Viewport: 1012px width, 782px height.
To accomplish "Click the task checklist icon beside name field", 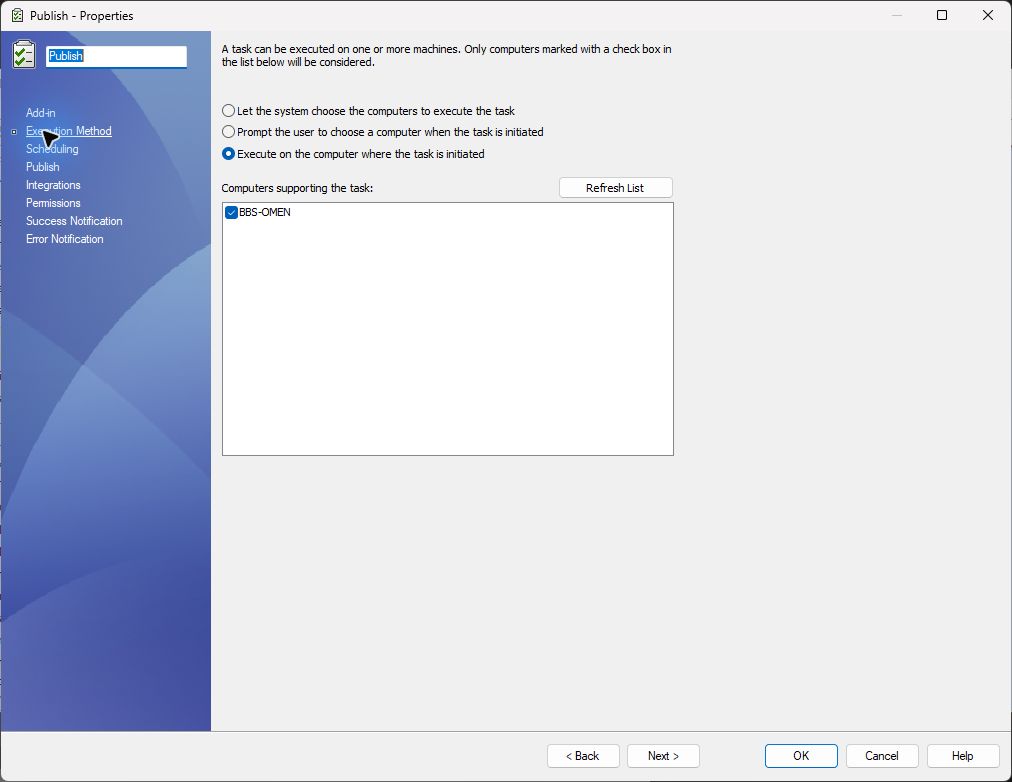I will pyautogui.click(x=24, y=54).
